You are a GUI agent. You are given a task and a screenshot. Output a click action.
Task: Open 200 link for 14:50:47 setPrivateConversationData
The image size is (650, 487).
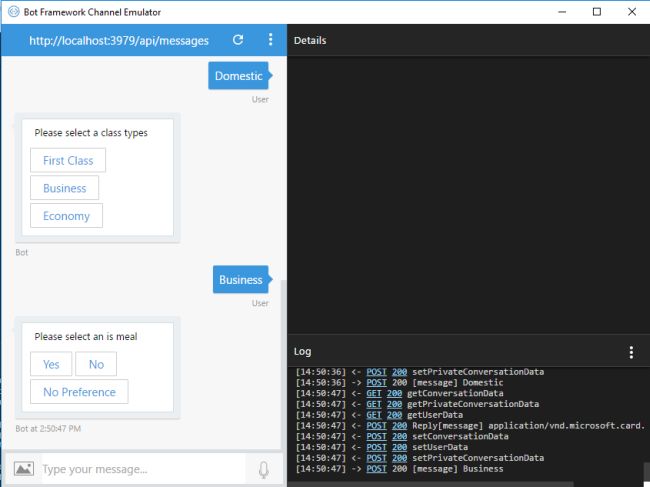pyautogui.click(x=399, y=458)
